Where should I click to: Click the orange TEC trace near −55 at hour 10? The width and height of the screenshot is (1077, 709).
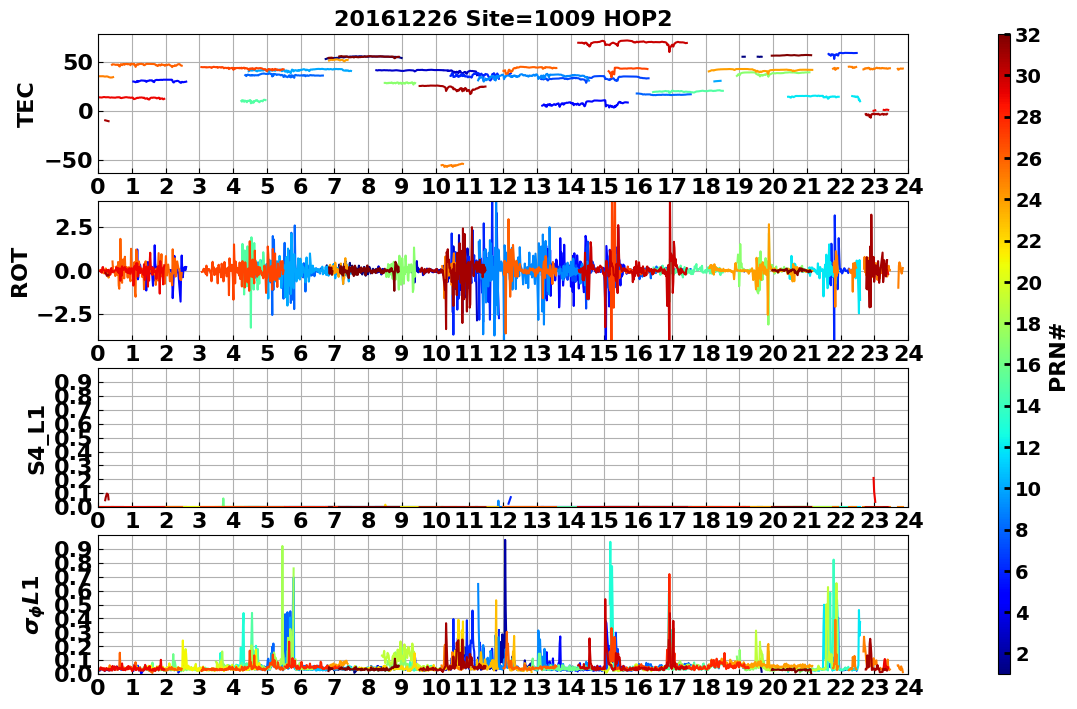(452, 165)
